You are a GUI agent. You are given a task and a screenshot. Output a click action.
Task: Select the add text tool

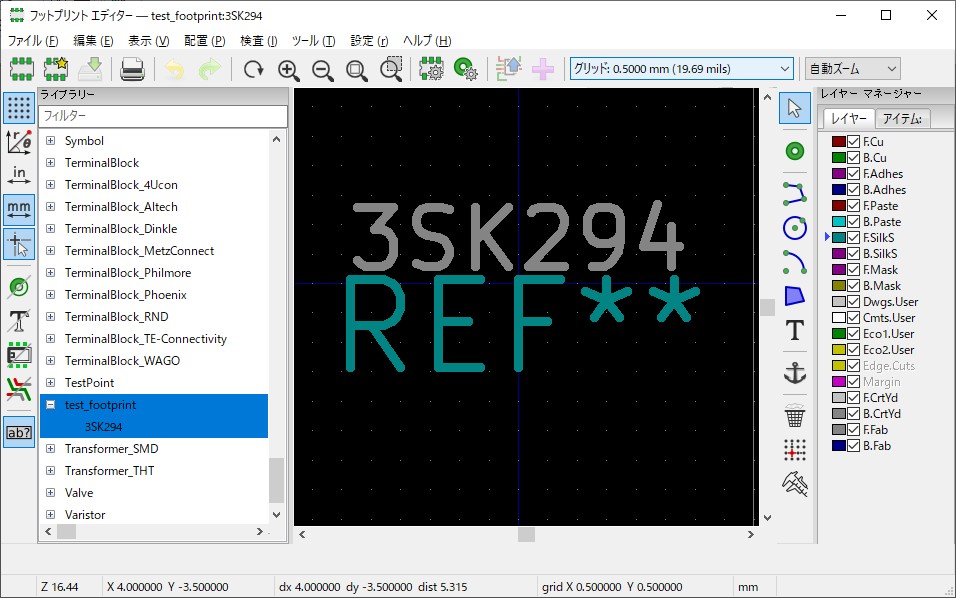[x=795, y=331]
